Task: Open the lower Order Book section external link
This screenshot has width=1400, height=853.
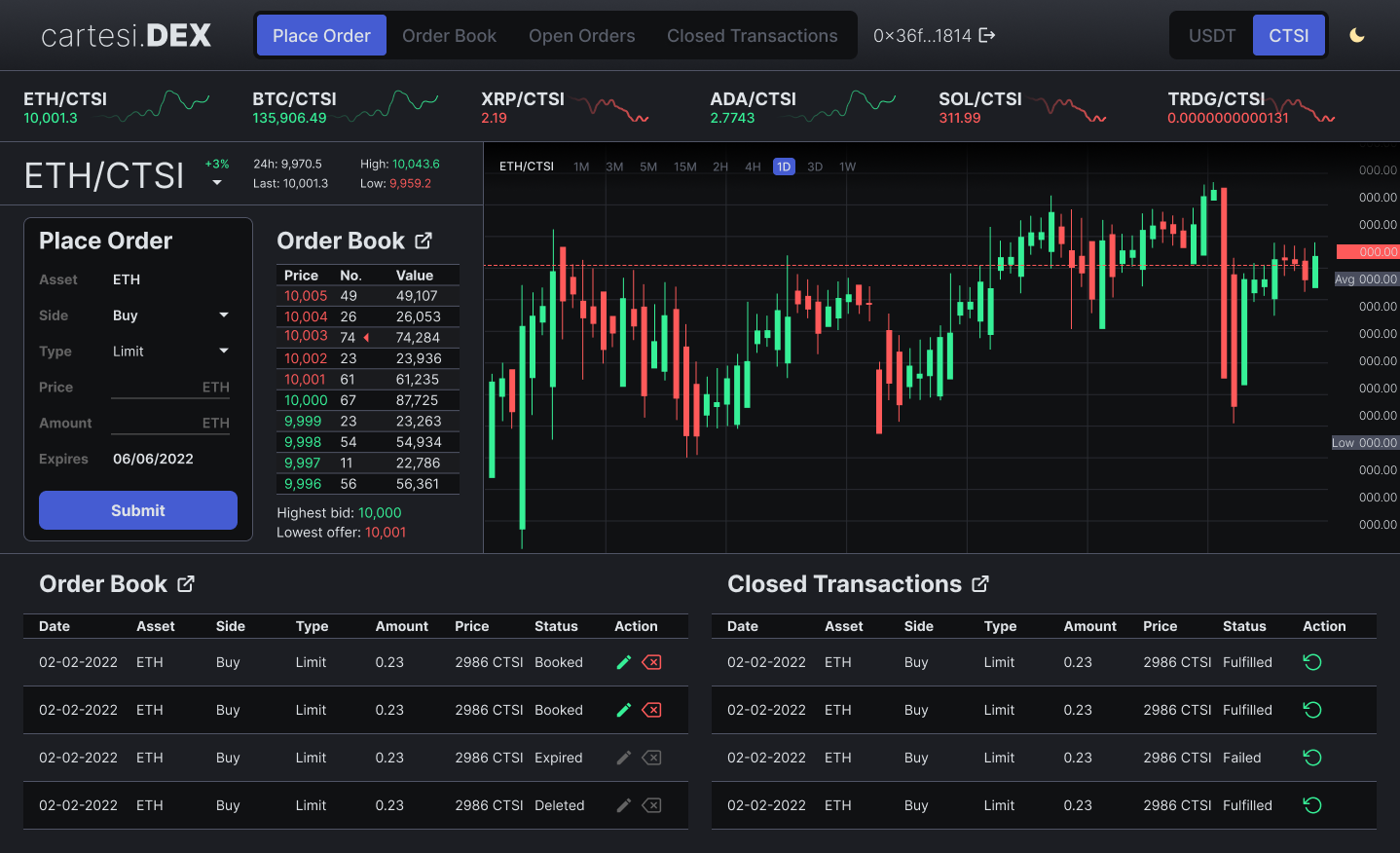Action: pos(186,583)
